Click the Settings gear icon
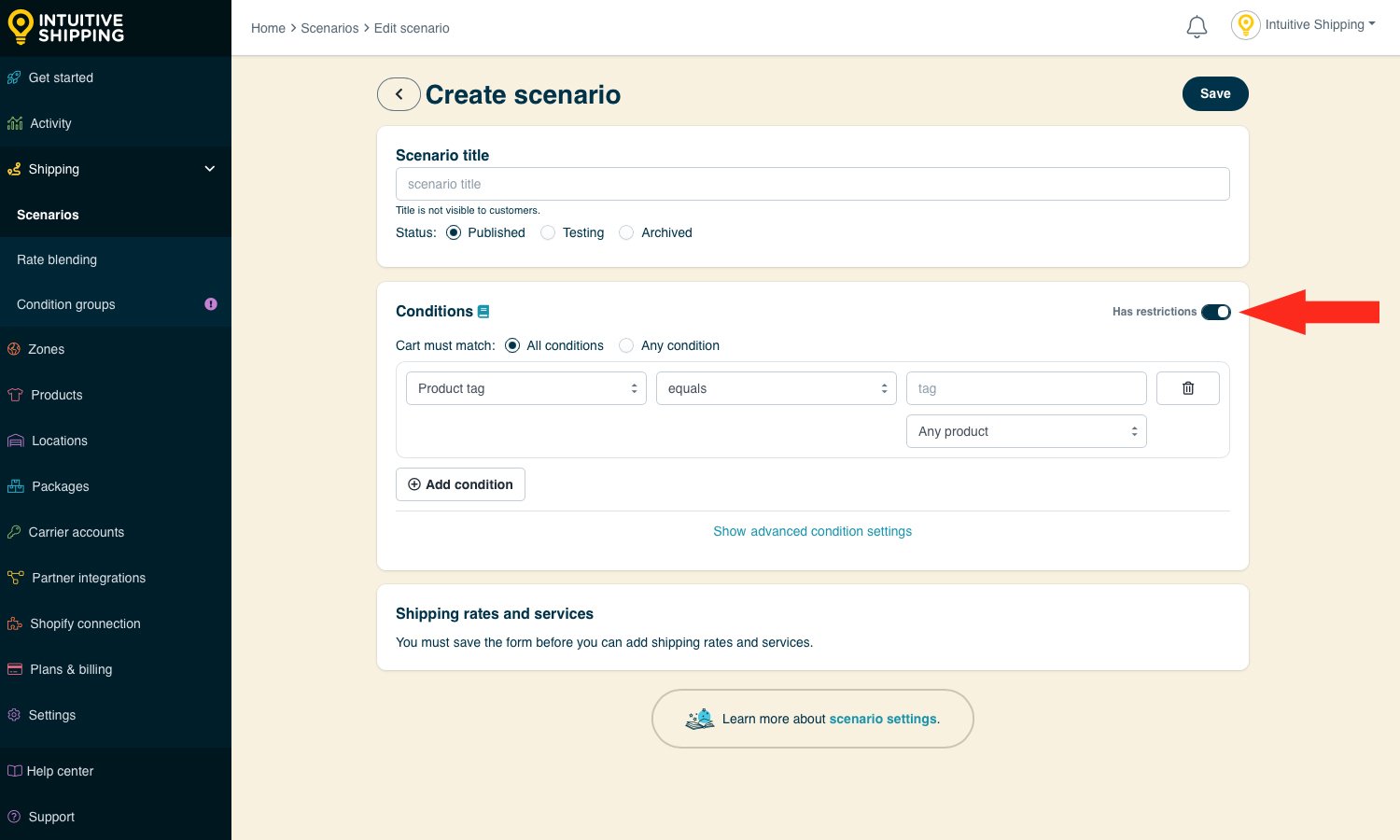1400x840 pixels. pyautogui.click(x=14, y=715)
